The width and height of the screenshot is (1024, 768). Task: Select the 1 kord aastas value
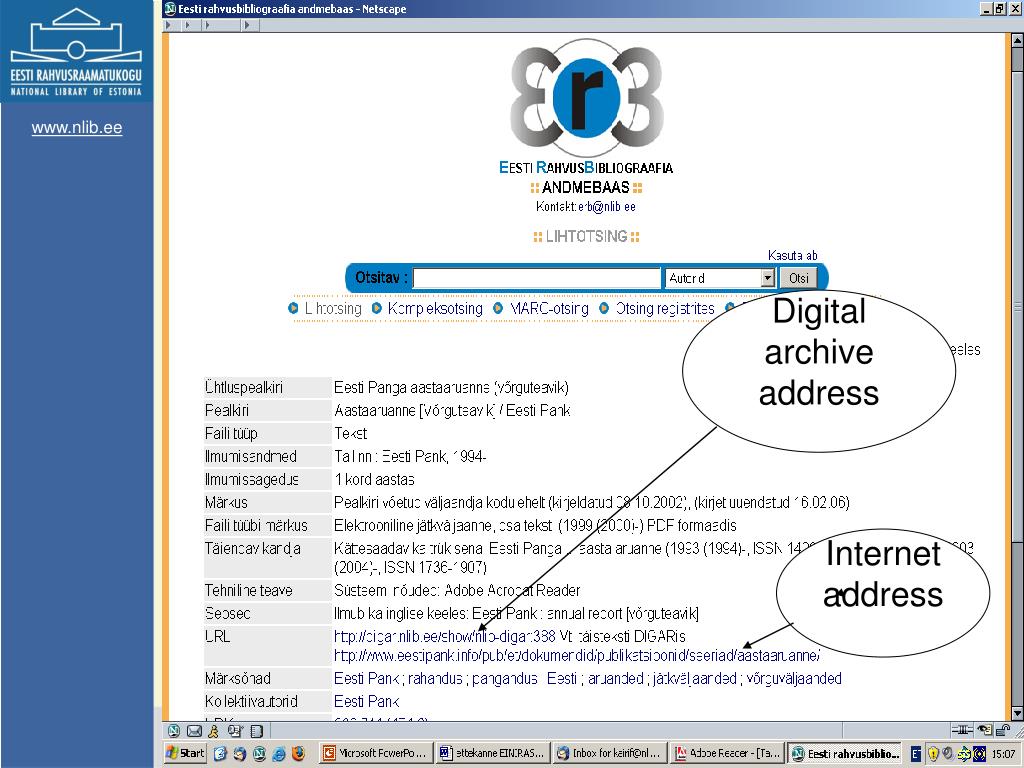tap(374, 479)
